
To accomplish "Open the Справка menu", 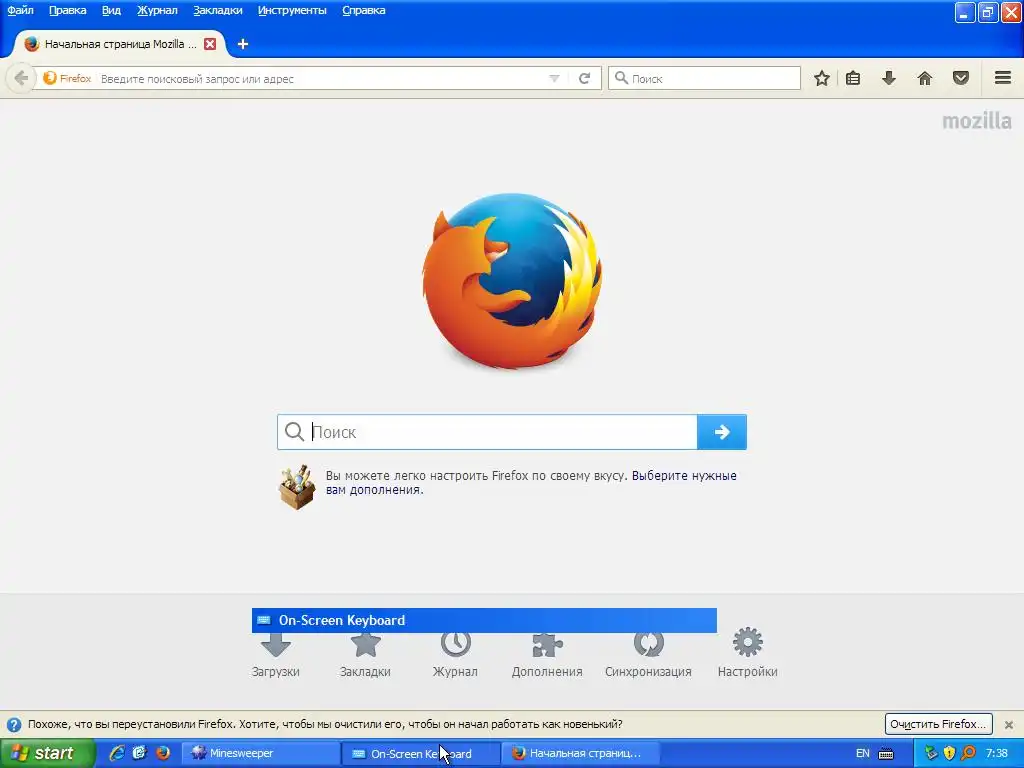I will 364,10.
